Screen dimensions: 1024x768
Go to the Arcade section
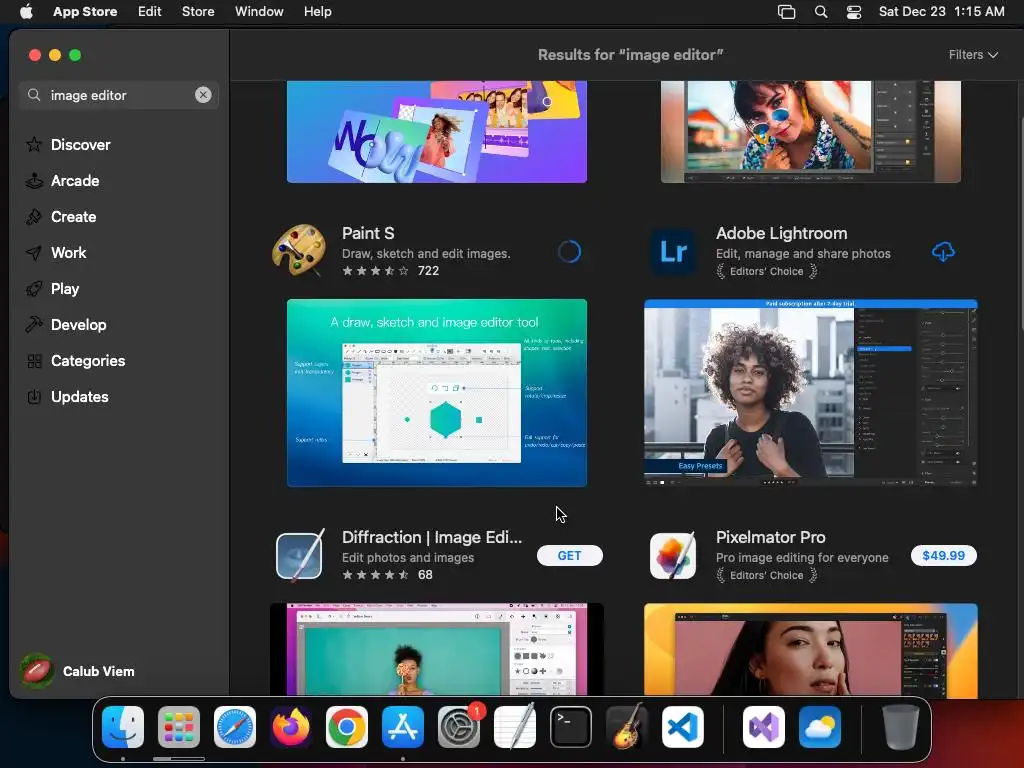(x=63, y=180)
